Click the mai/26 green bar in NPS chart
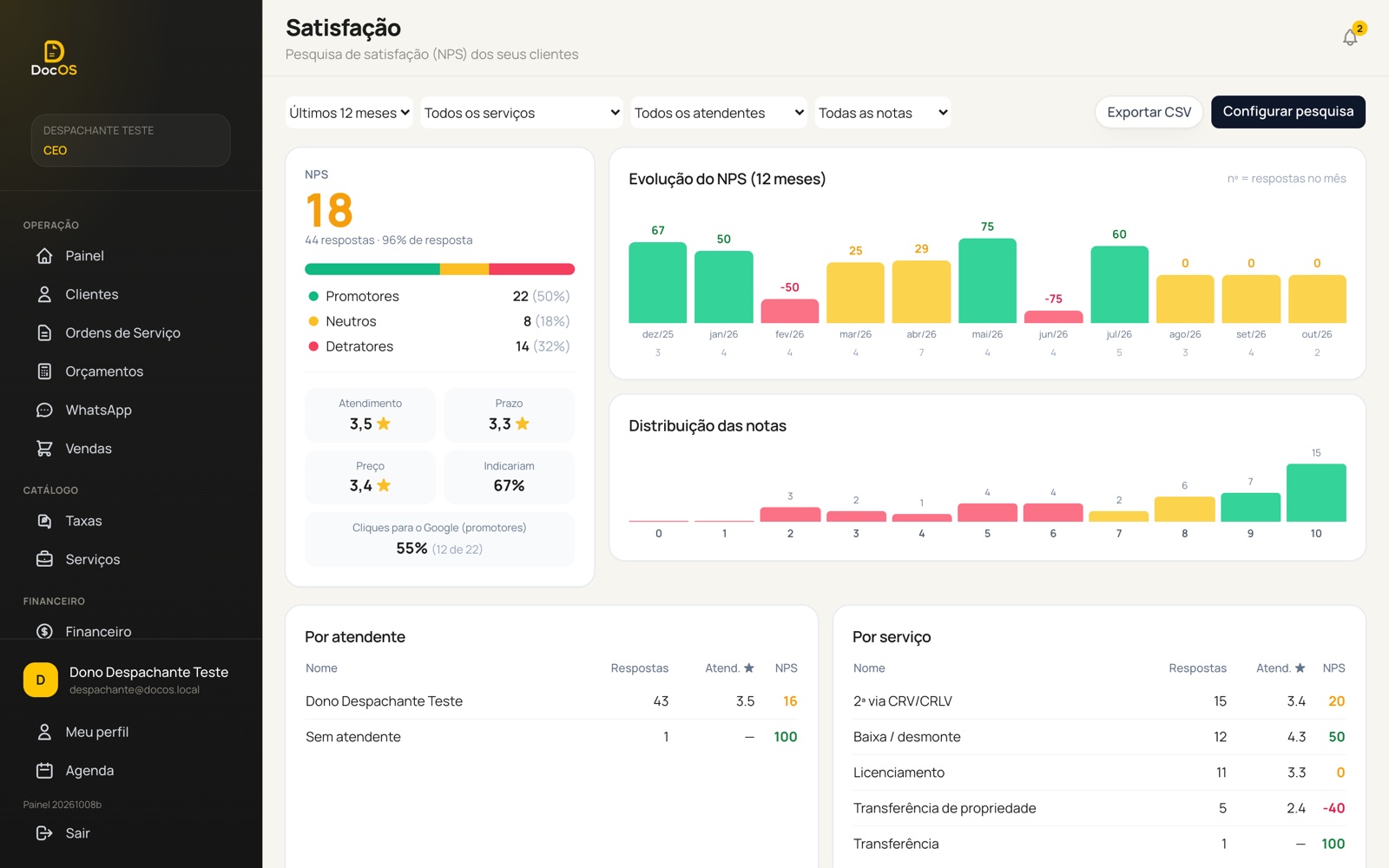The height and width of the screenshot is (868, 1389). [987, 280]
